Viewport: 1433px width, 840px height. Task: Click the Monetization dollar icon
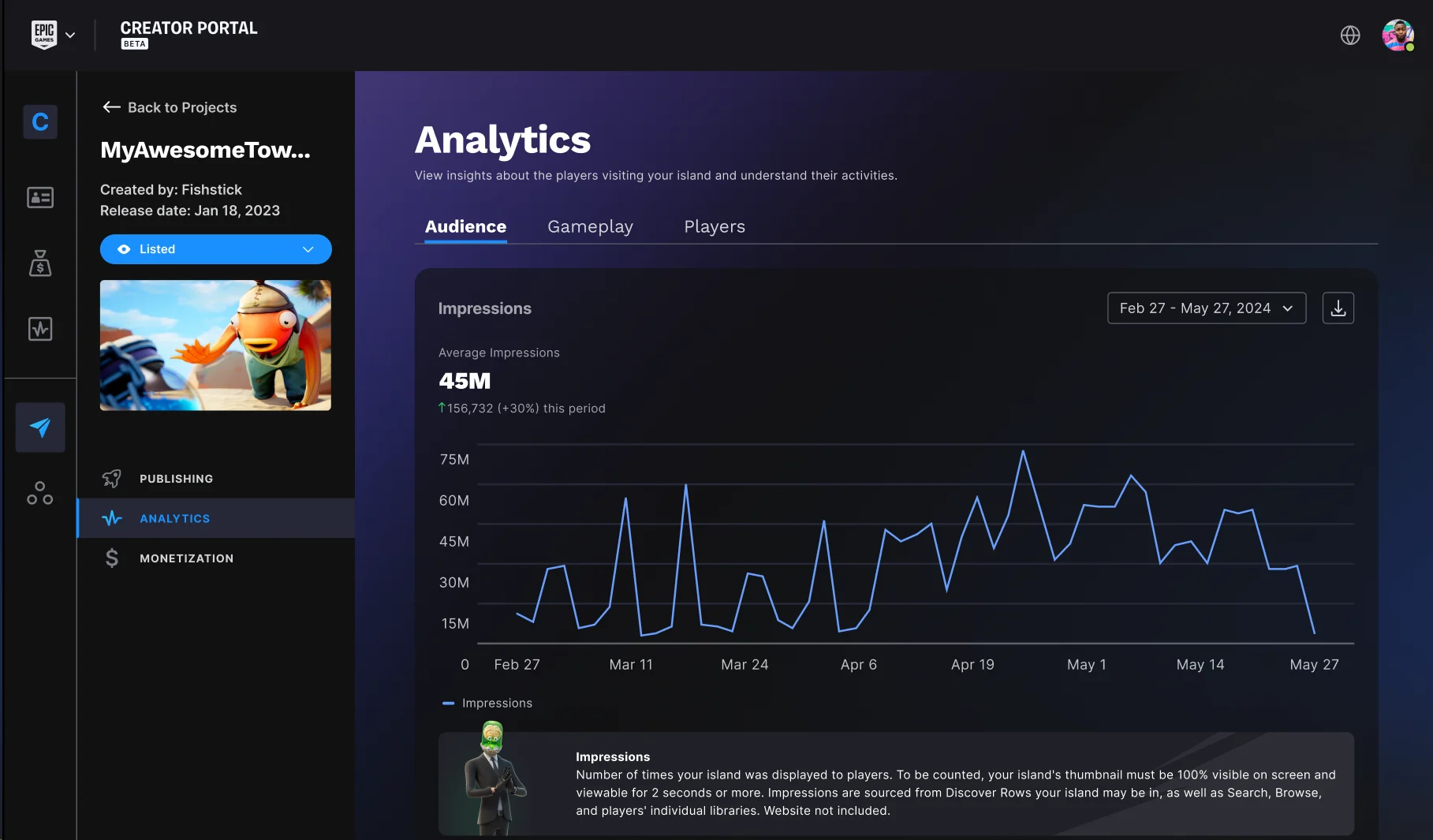tap(112, 558)
